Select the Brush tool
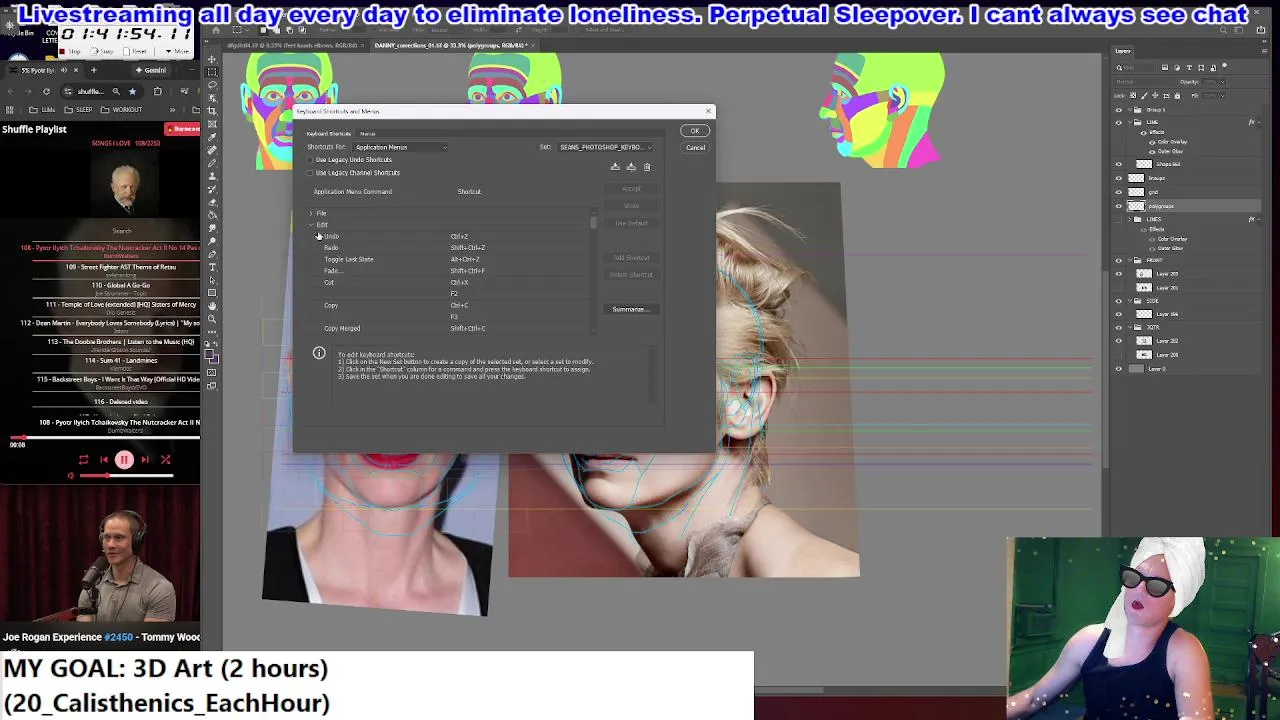The width and height of the screenshot is (1280, 720). pos(214,163)
